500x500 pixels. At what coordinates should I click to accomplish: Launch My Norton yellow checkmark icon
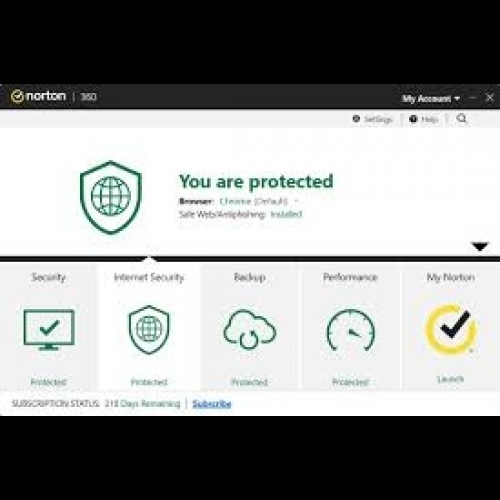tap(451, 329)
